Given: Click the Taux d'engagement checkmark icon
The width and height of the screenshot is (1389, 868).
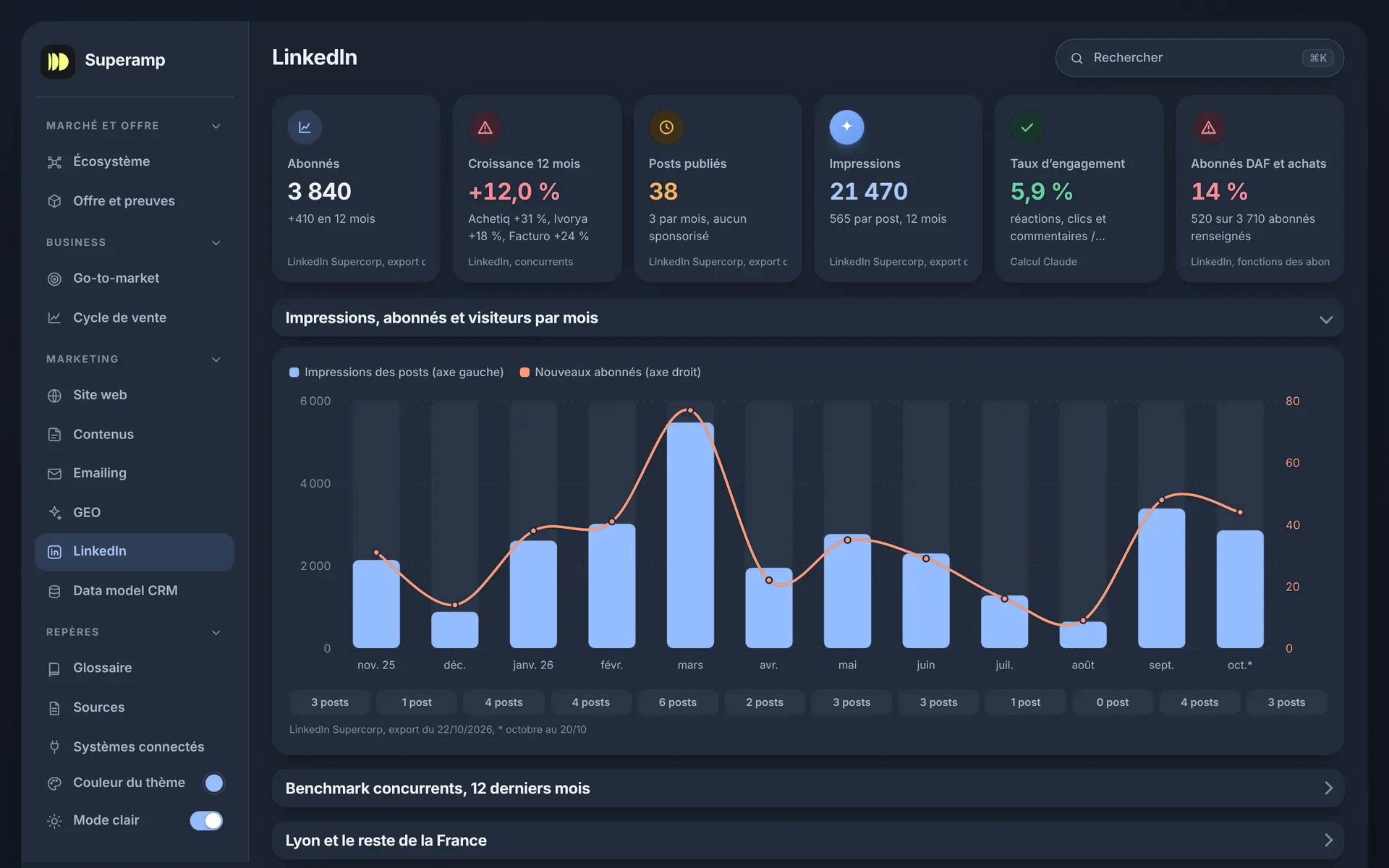Looking at the screenshot, I should (1027, 127).
